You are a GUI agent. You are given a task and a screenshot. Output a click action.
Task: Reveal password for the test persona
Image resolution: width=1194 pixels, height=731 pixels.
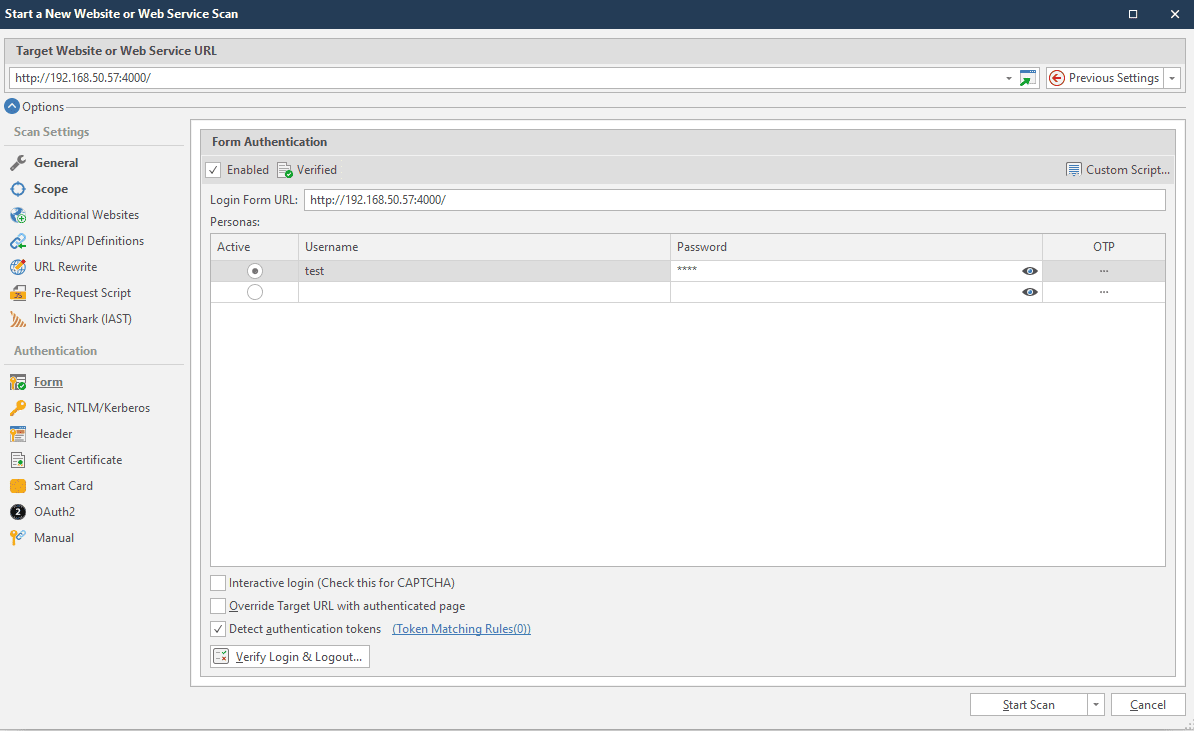tap(1029, 271)
